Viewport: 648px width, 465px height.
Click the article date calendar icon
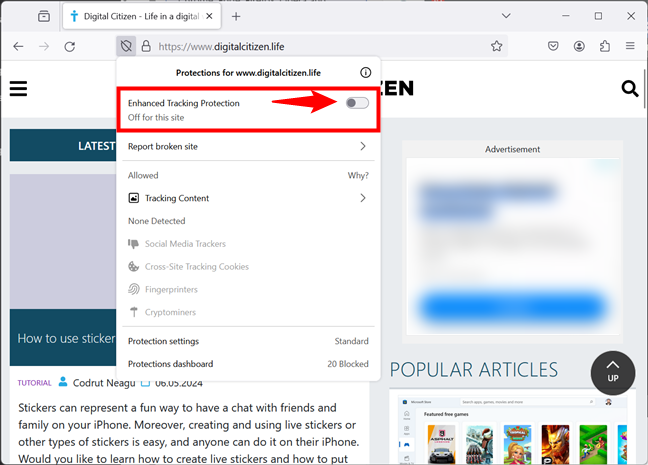point(145,383)
